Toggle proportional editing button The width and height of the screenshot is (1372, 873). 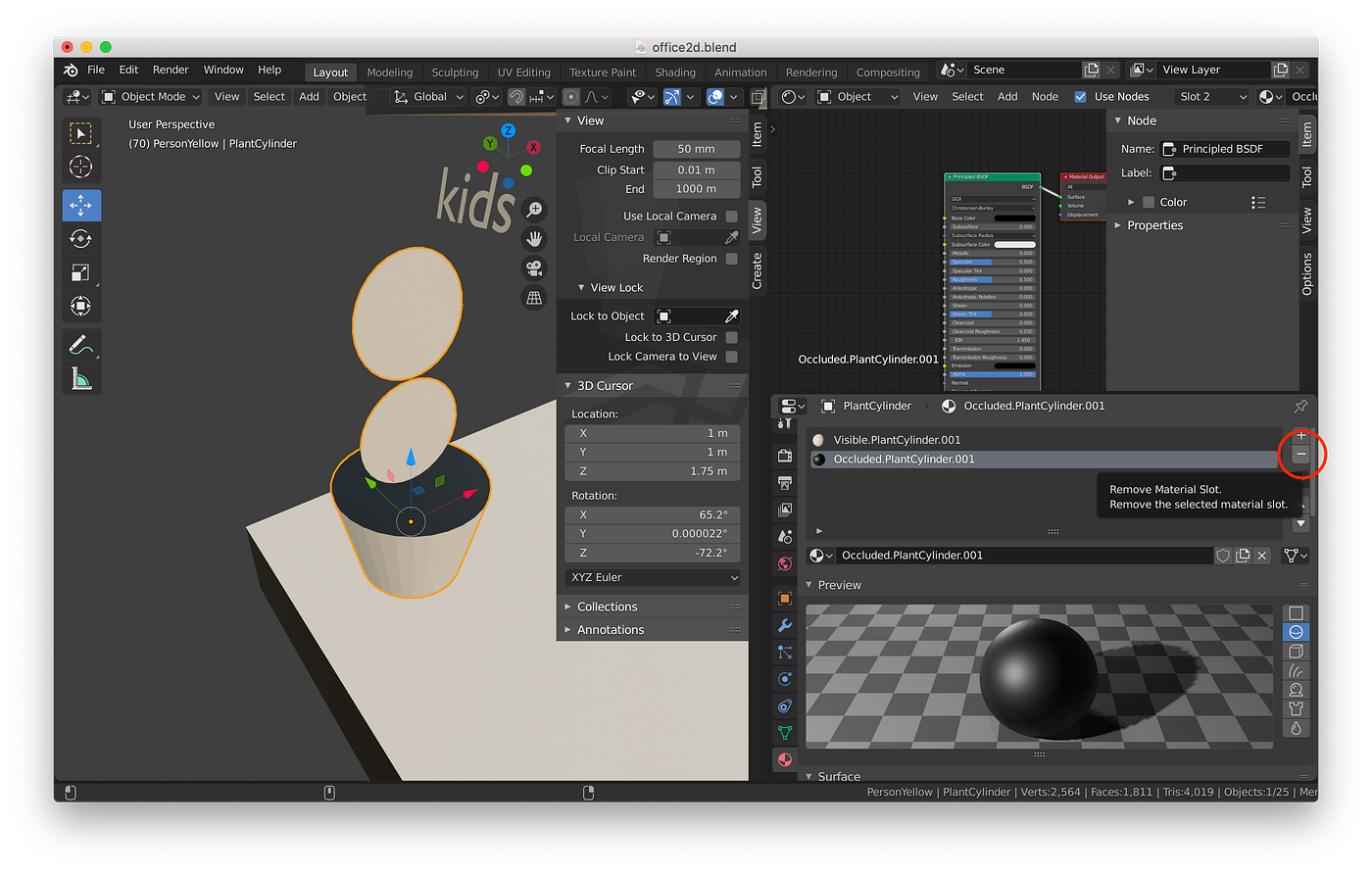pos(571,97)
